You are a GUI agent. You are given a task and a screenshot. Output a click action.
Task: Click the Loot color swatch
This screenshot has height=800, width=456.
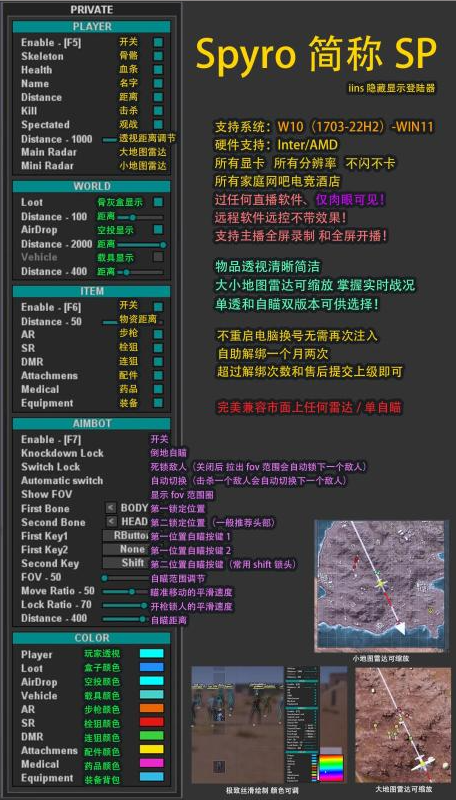[x=151, y=667]
